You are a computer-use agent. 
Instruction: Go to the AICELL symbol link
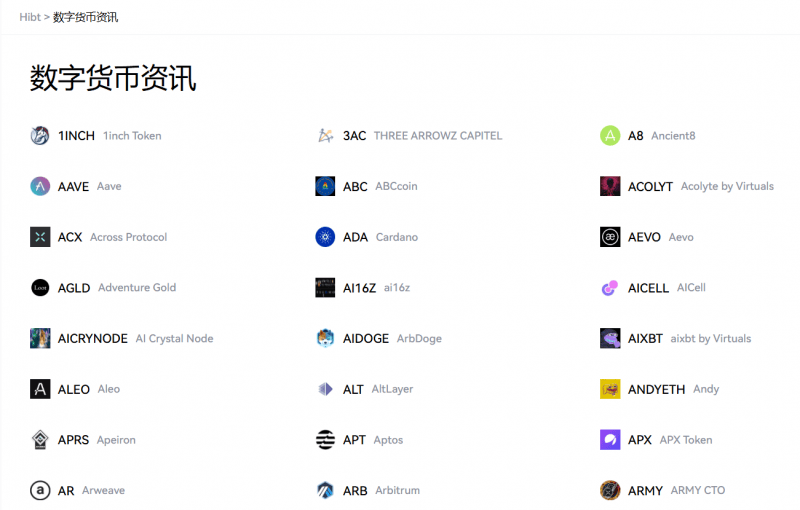[x=648, y=288]
